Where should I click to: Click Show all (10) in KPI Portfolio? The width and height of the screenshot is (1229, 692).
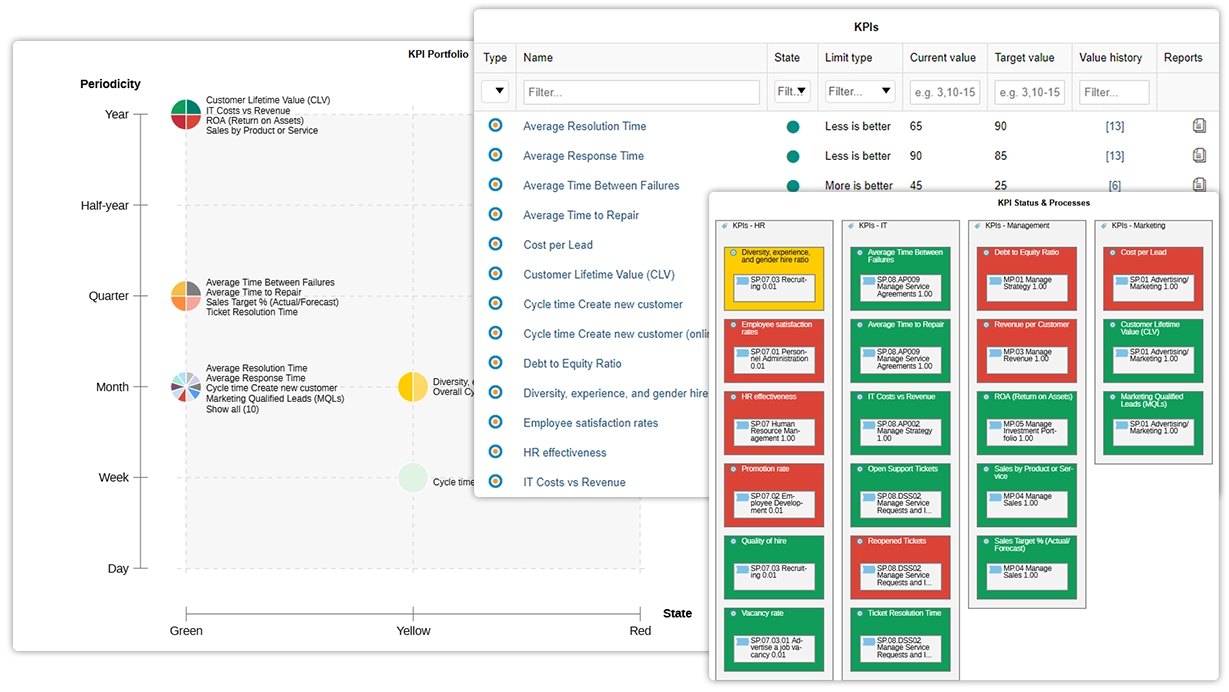pyautogui.click(x=232, y=409)
